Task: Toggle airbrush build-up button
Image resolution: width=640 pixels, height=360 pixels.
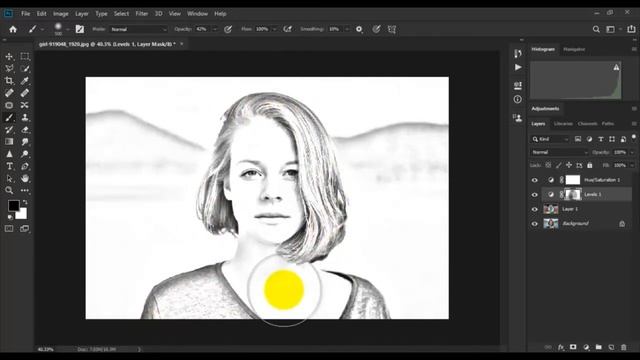Action: coord(288,29)
